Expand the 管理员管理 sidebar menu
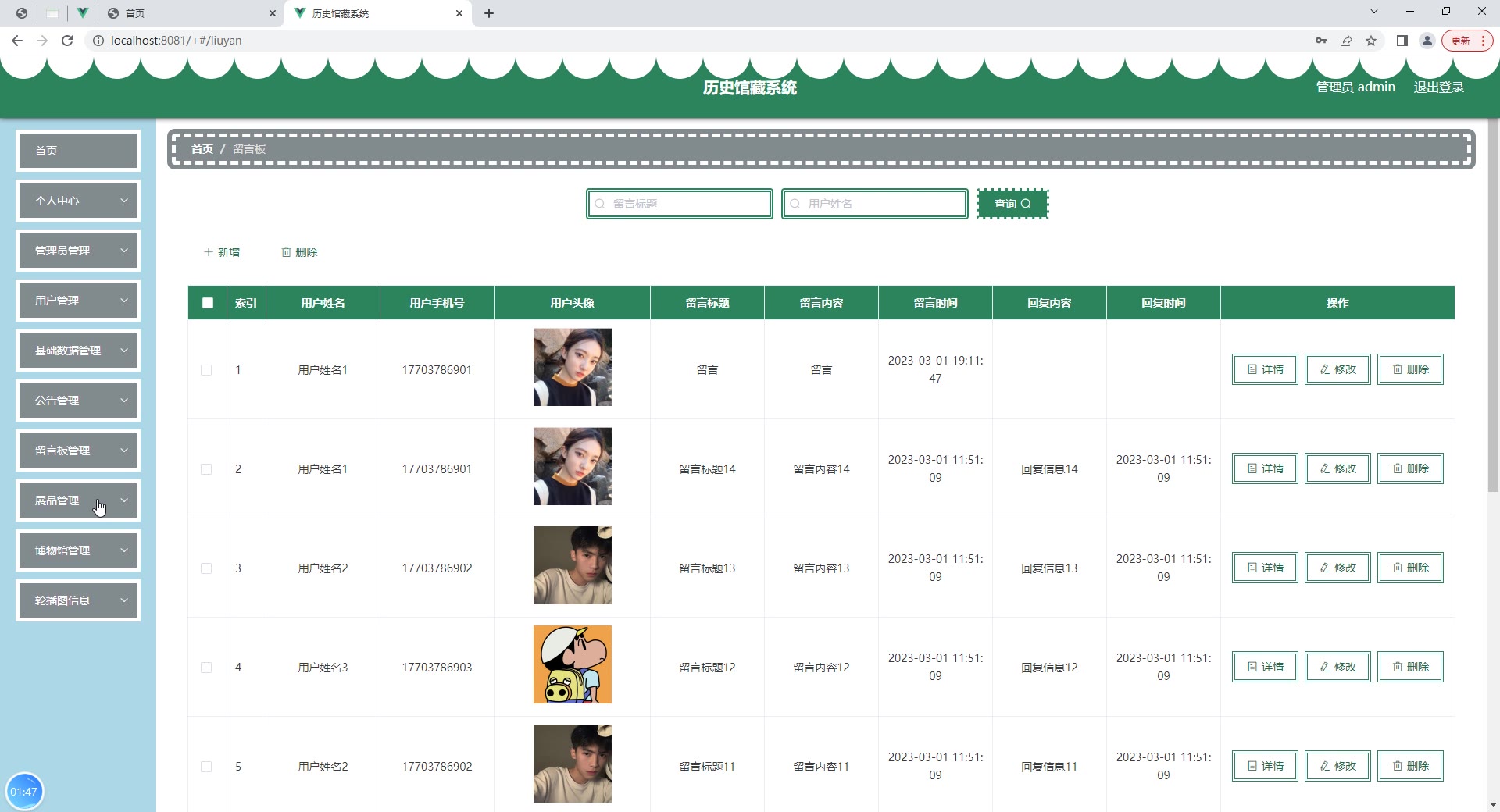The width and height of the screenshot is (1500, 812). [x=78, y=251]
